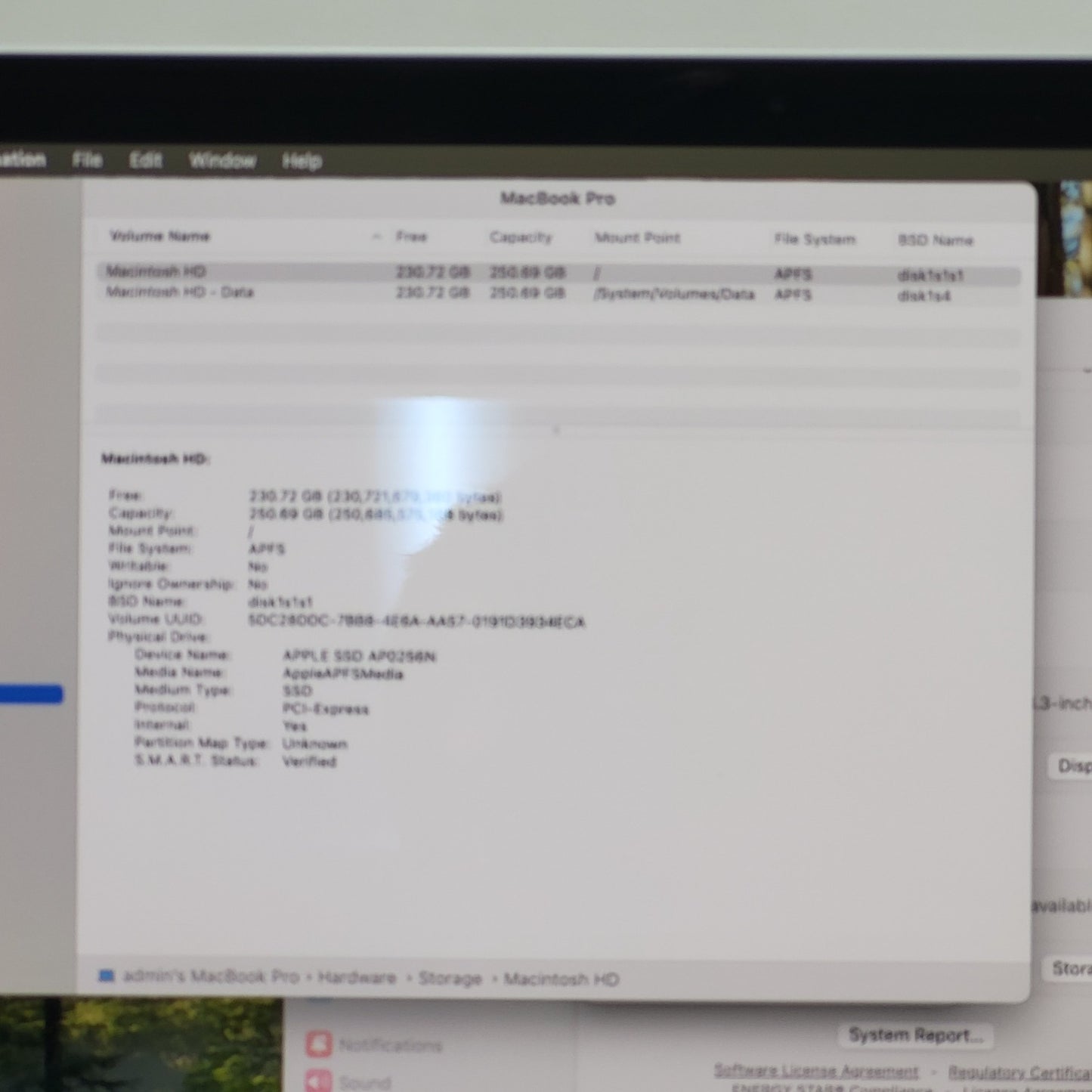The image size is (1092, 1092).
Task: Click the computer icon in path bar
Action: [107, 976]
